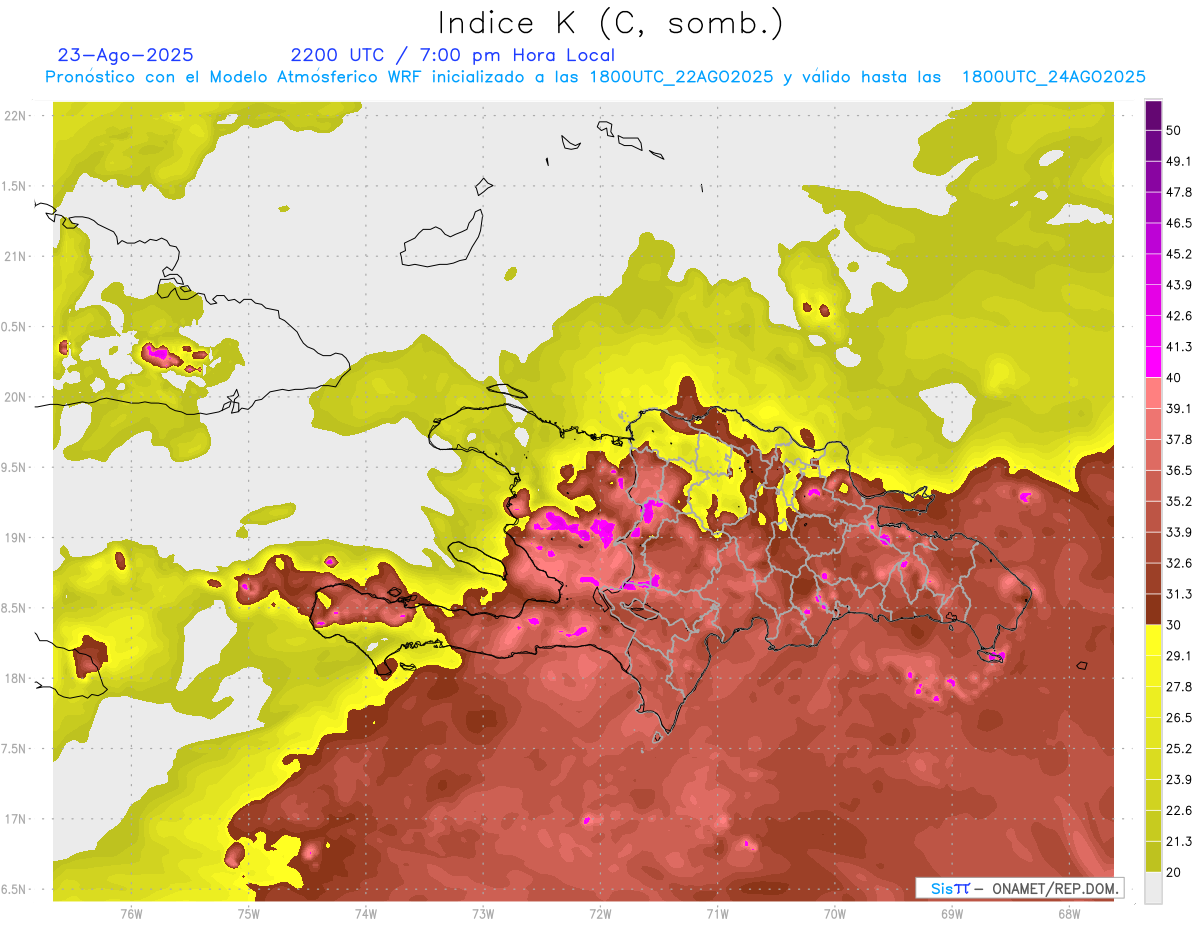
Task: Select the date label "23-Ago-2025"
Action: coord(126,55)
